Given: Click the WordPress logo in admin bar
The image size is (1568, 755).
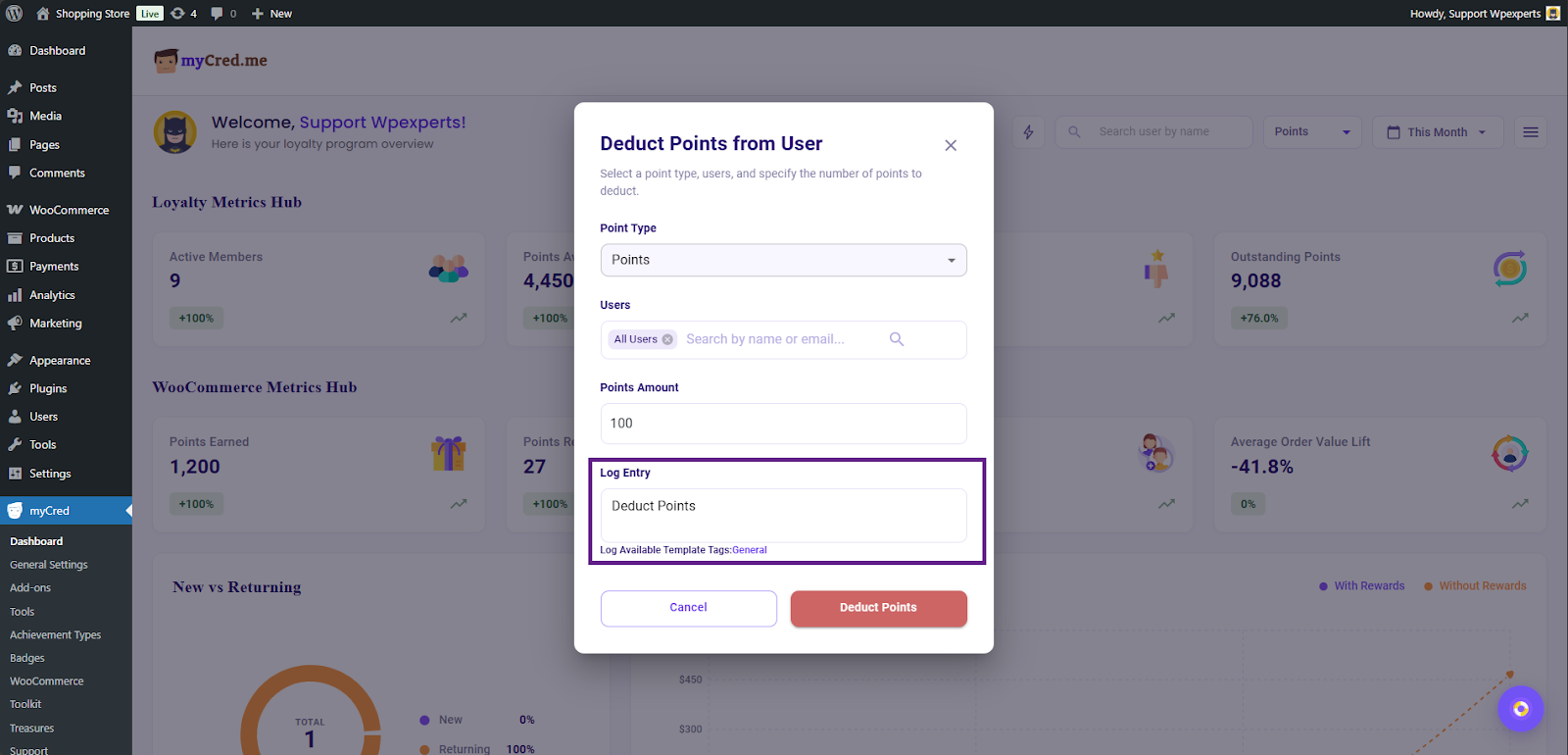Looking at the screenshot, I should click(15, 14).
